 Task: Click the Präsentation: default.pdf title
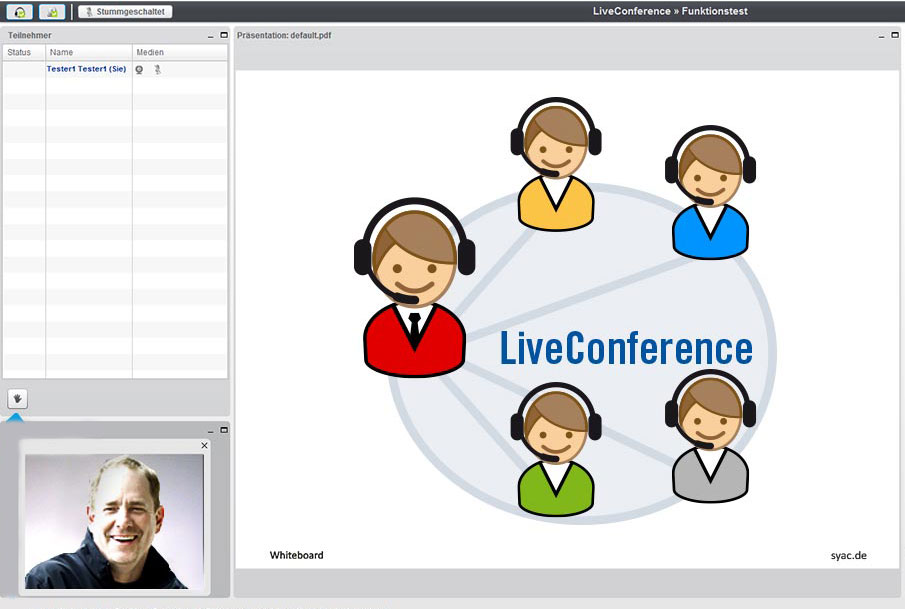[x=284, y=35]
